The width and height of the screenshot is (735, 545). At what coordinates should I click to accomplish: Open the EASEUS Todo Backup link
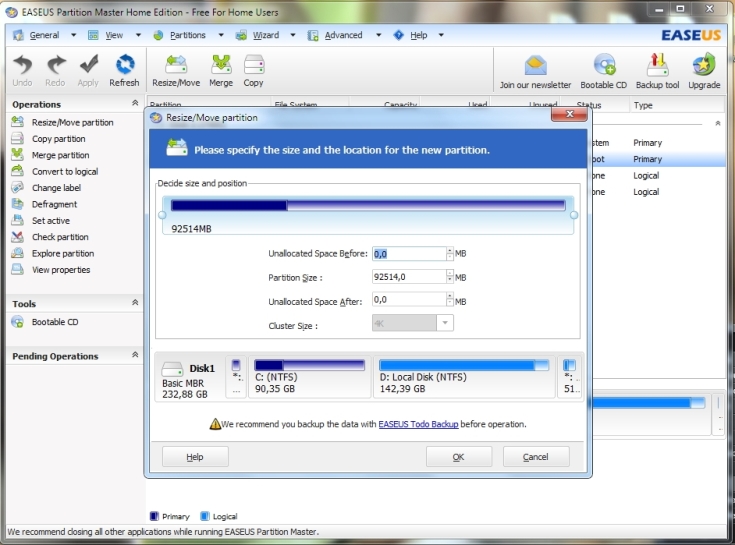[418, 424]
